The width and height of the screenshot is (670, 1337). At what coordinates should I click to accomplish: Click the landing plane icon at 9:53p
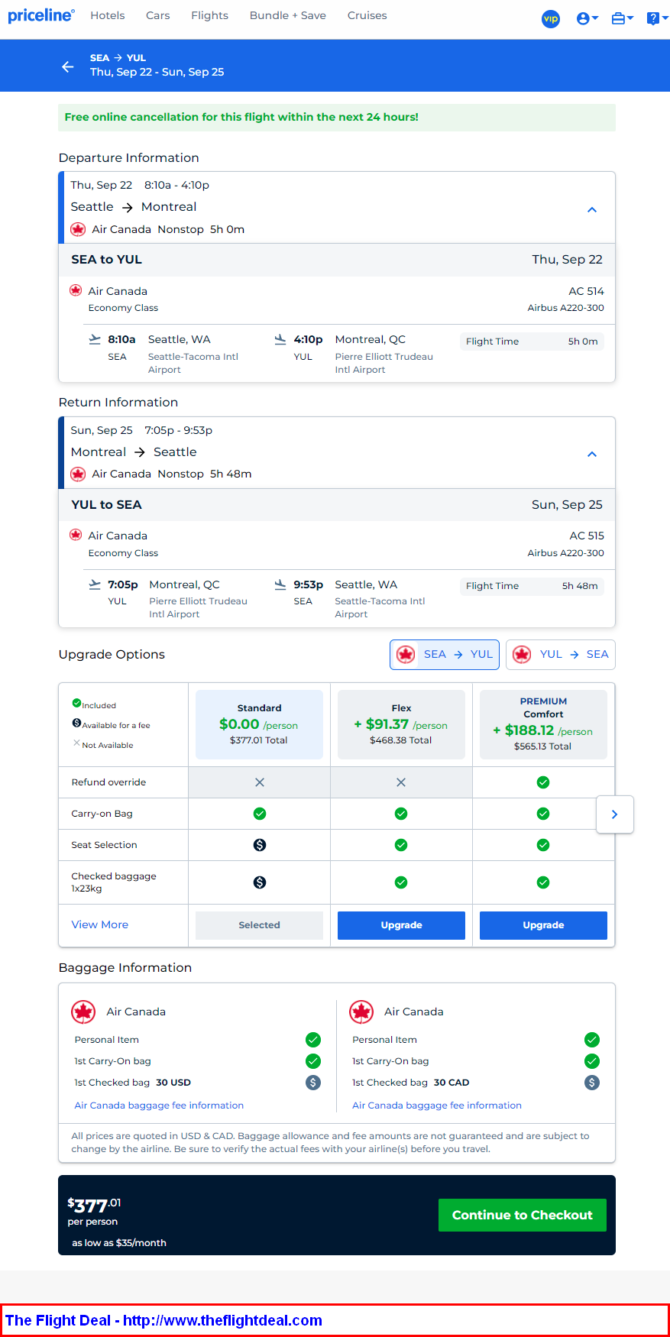point(281,584)
